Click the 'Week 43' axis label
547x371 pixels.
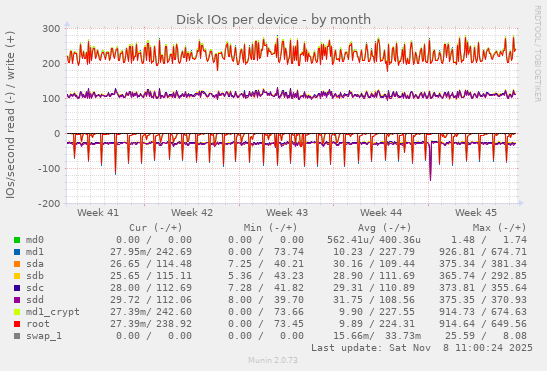(x=287, y=213)
